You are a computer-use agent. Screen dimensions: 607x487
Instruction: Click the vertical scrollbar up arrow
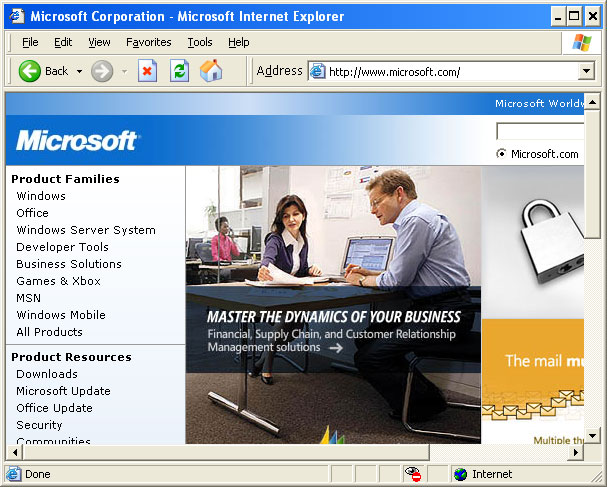(x=592, y=102)
